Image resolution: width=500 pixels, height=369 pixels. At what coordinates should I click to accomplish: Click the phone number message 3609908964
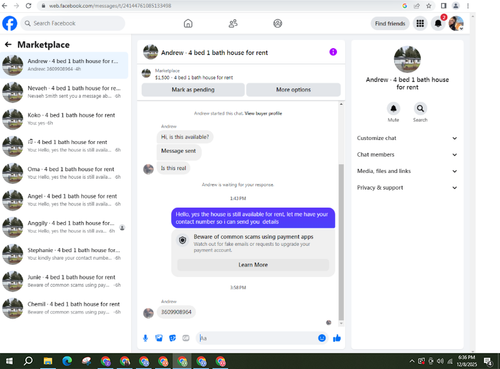(176, 312)
